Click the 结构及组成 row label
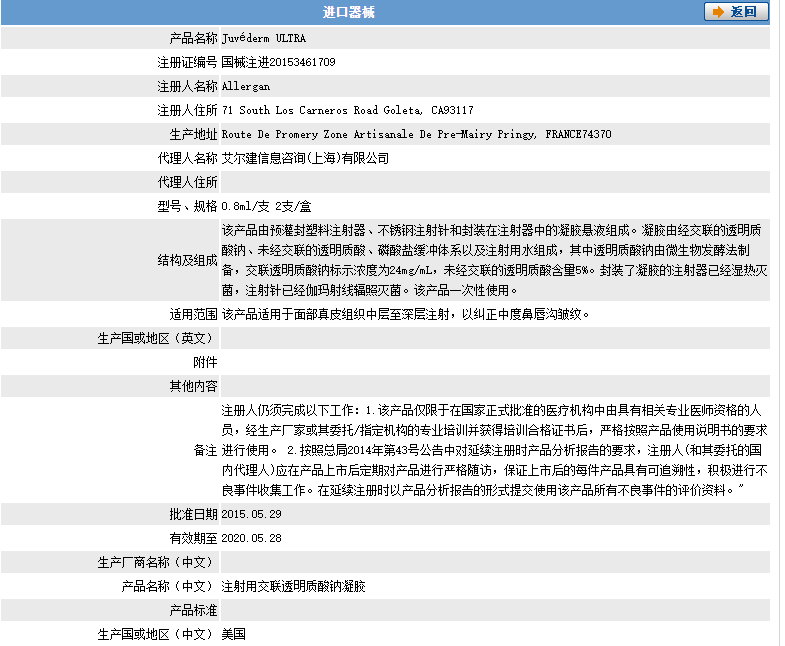Screen dimensions: 785x646 187,260
